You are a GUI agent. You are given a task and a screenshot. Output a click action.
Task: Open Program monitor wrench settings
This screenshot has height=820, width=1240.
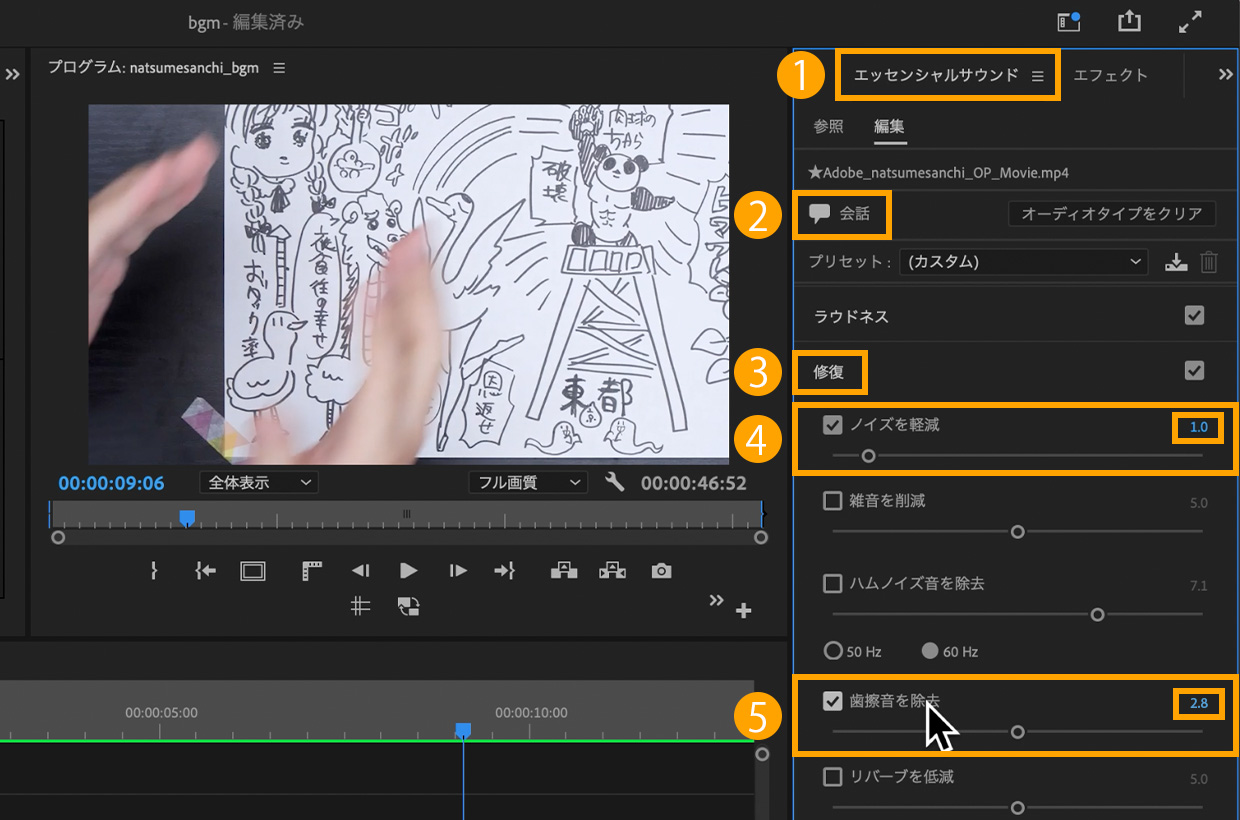pyautogui.click(x=615, y=482)
